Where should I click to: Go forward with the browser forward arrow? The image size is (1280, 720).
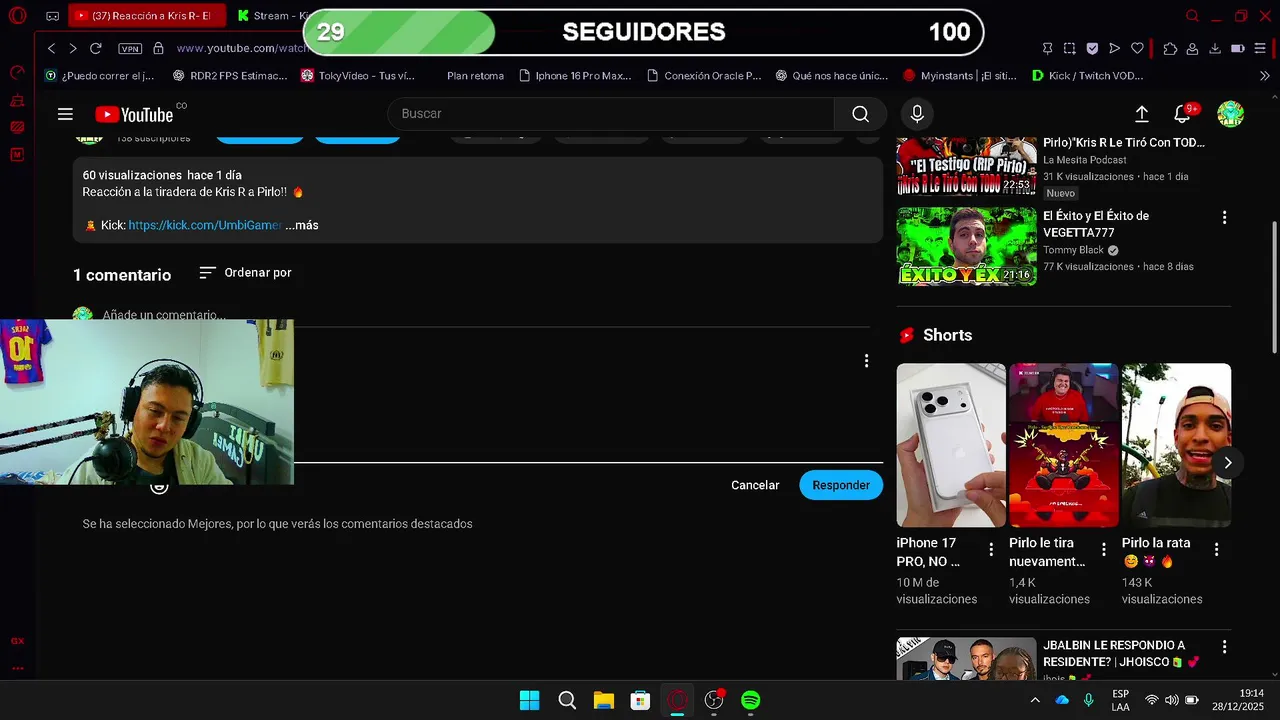73,48
